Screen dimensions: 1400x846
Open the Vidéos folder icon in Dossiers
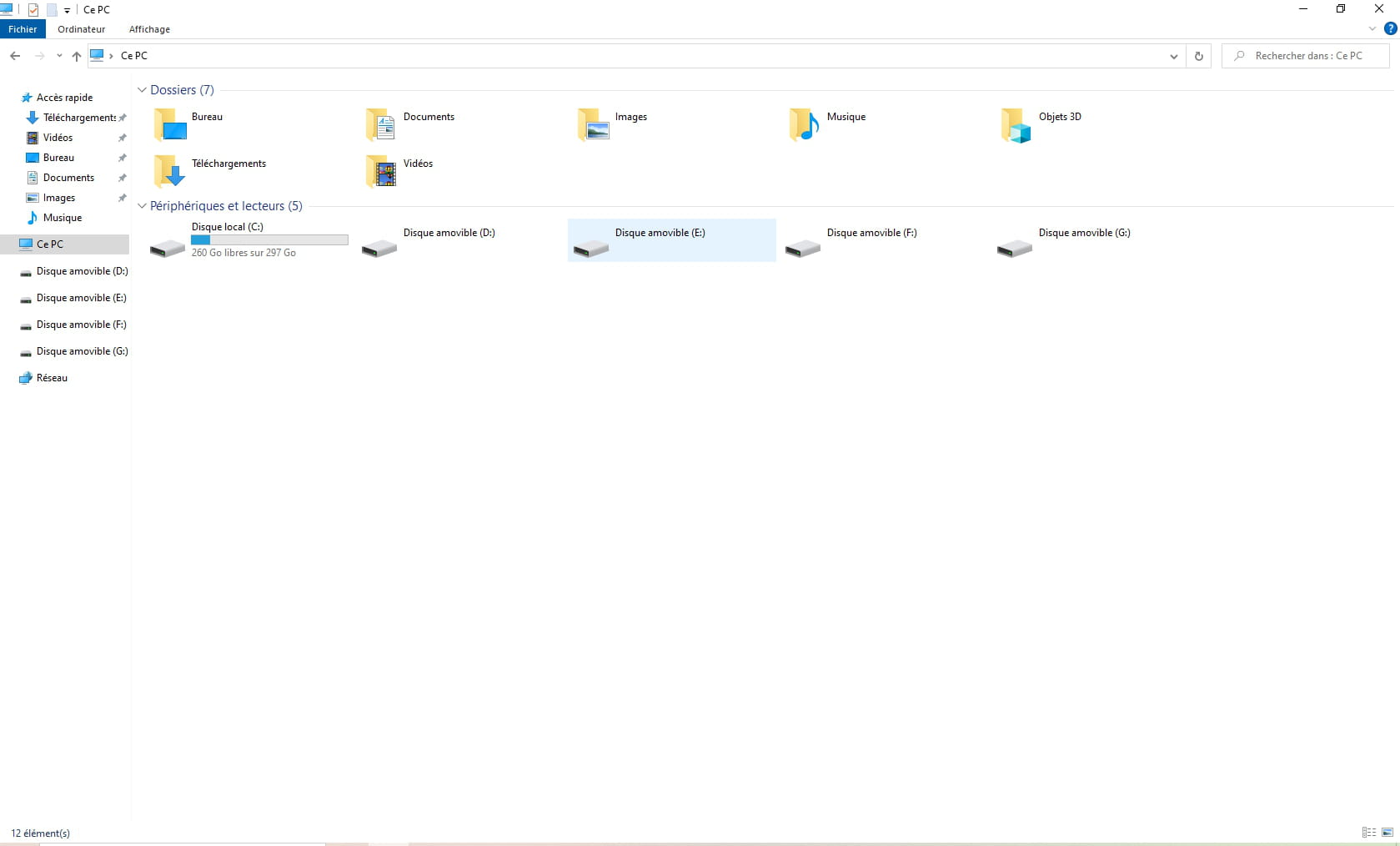click(x=382, y=171)
